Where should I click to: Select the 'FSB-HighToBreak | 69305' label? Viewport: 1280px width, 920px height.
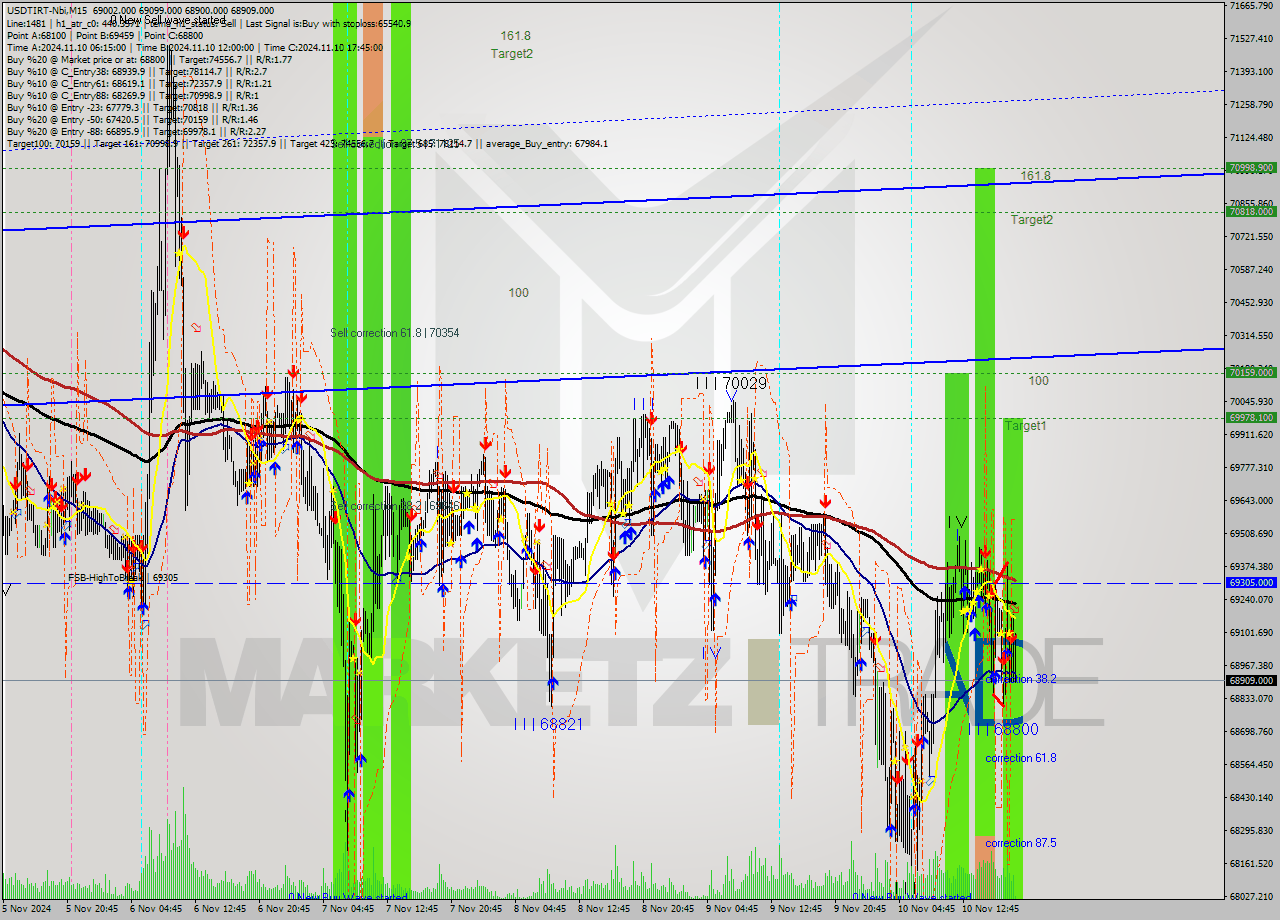coord(123,578)
